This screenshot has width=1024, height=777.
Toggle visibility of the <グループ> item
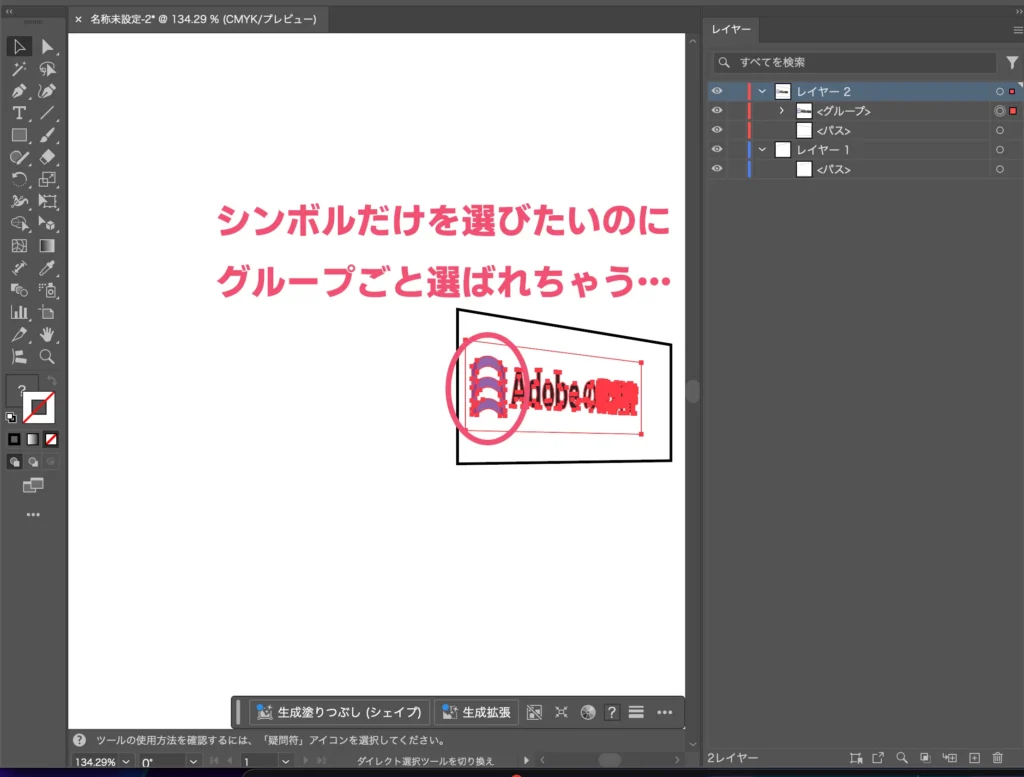(x=716, y=110)
